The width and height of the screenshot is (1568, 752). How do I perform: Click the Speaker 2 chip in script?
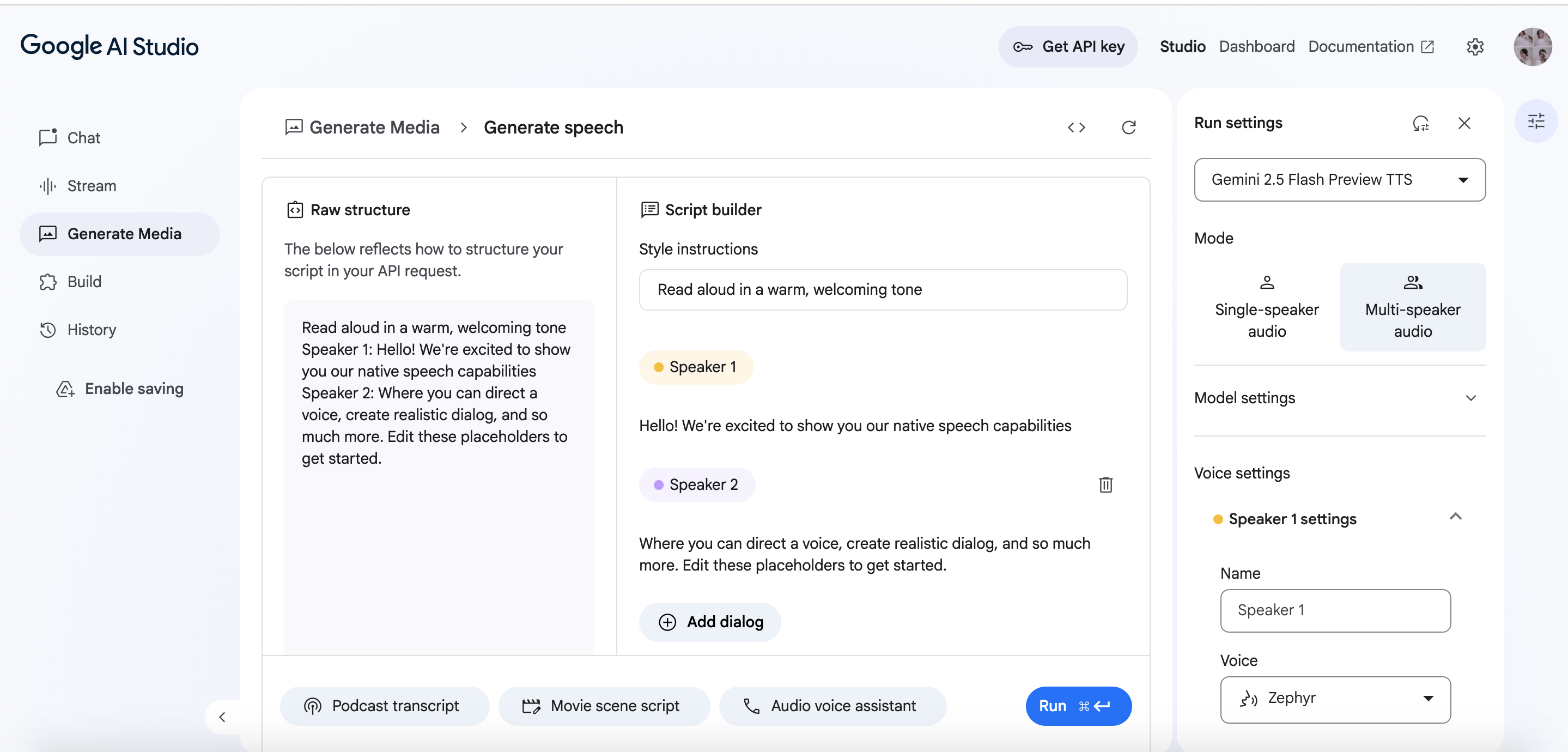point(696,484)
